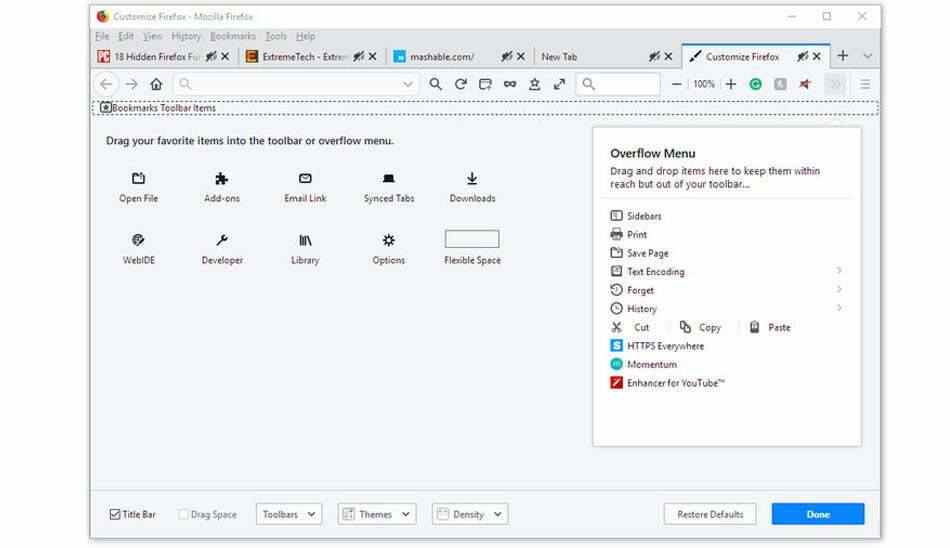Click the red crossed-out extension icon in the toolbar
The height and width of the screenshot is (548, 950).
805,84
